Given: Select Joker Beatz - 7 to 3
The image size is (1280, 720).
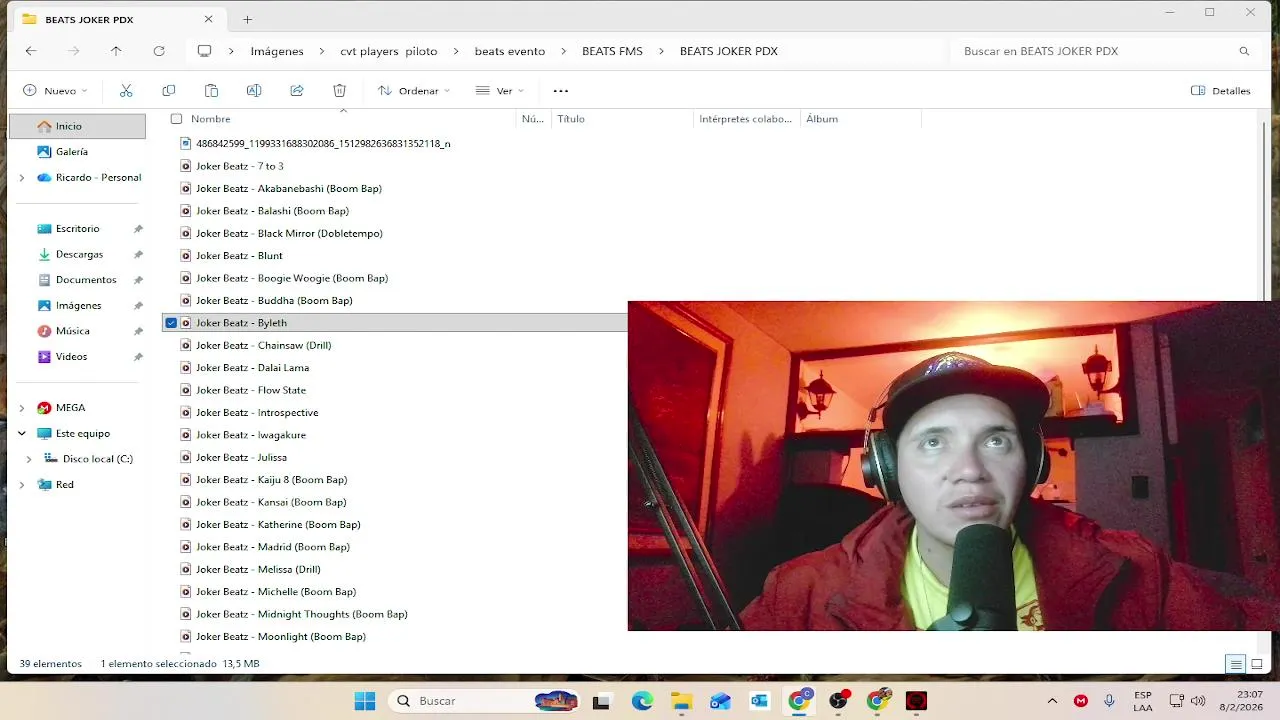Looking at the screenshot, I should coord(240,166).
